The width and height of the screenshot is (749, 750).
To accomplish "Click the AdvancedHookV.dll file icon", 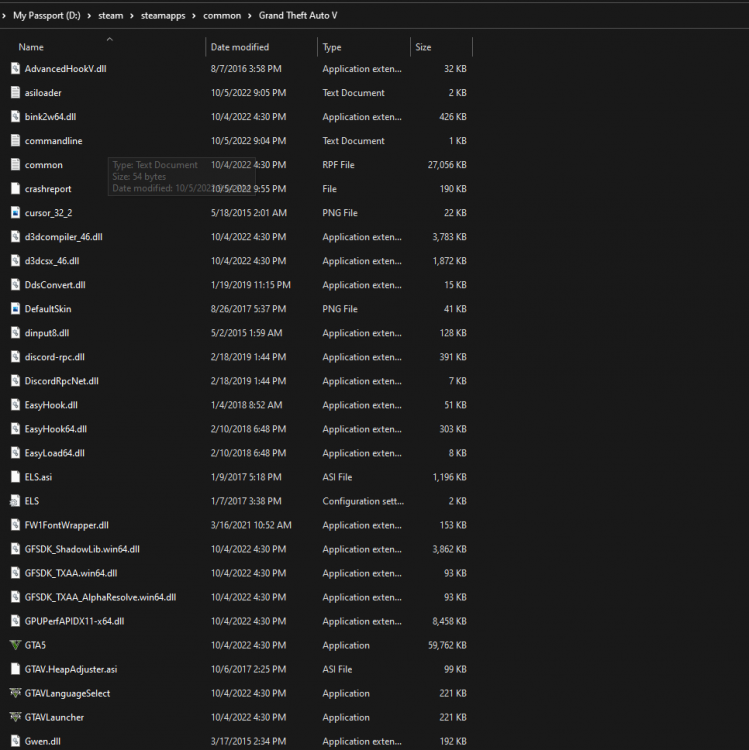I will [x=15, y=68].
